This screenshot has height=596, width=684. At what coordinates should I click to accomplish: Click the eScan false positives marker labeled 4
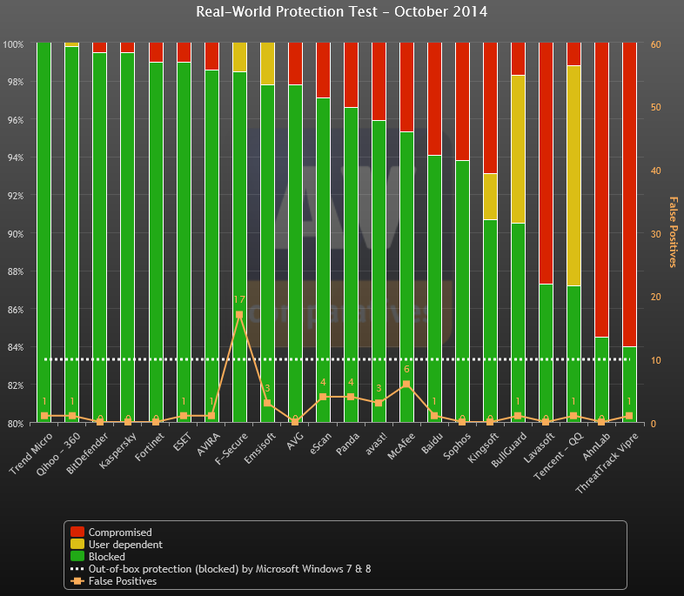click(323, 397)
